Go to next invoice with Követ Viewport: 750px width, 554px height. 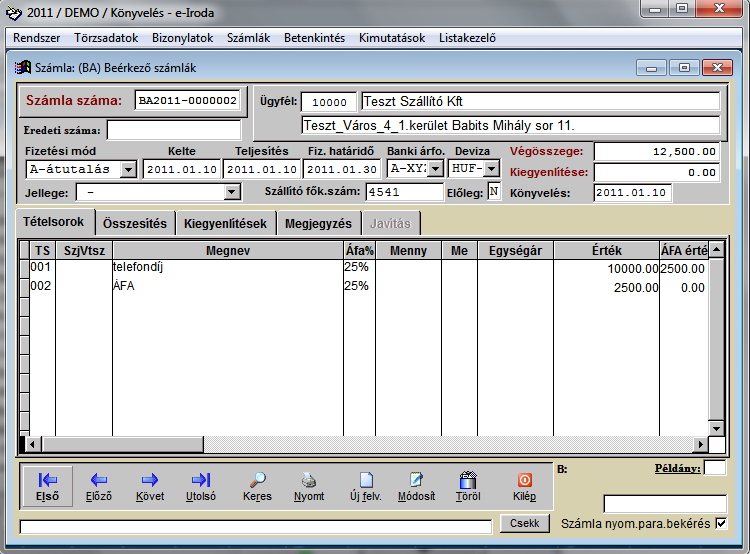pyautogui.click(x=149, y=485)
